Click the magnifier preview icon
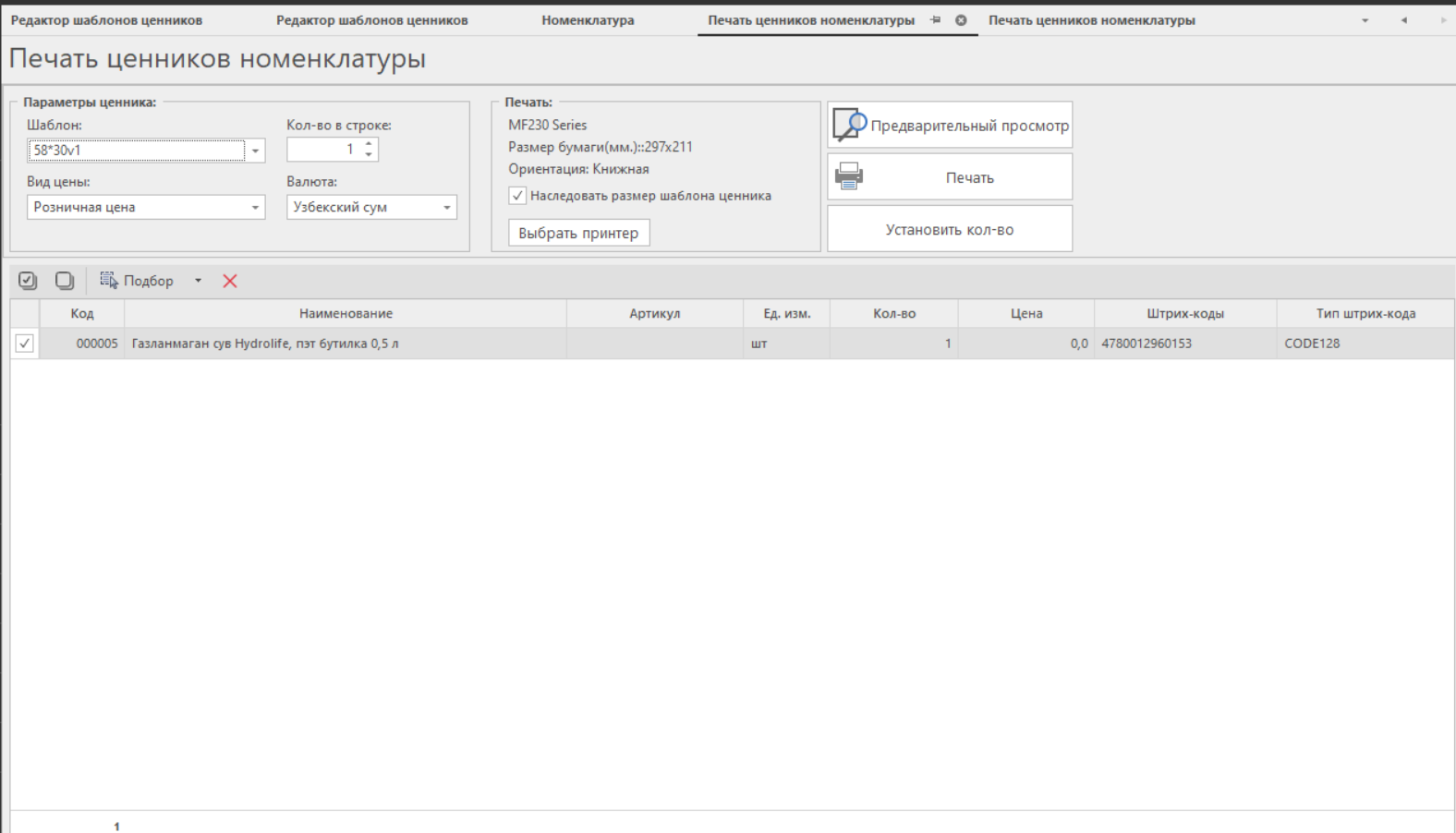This screenshot has height=833, width=1456. click(849, 125)
